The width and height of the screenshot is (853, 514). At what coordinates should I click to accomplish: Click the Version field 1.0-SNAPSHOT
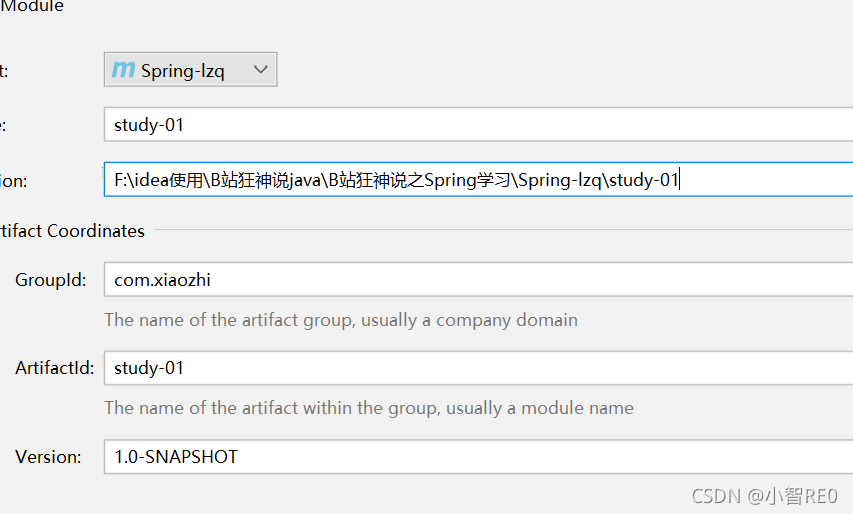(478, 457)
